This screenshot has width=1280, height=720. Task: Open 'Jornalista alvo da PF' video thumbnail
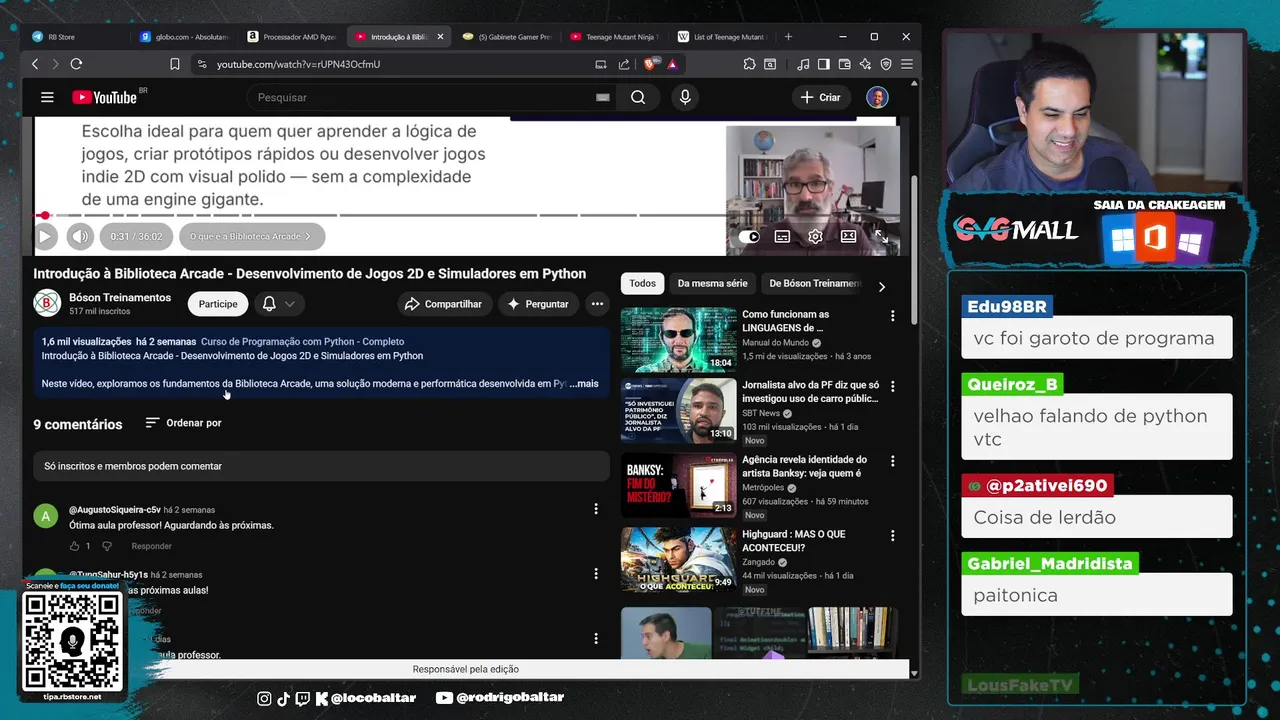coord(679,410)
